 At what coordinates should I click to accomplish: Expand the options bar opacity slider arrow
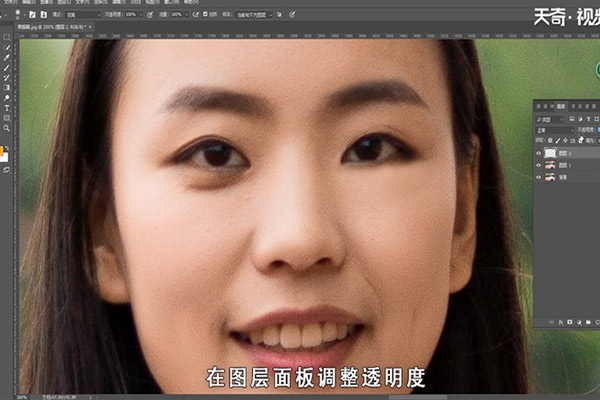click(140, 15)
